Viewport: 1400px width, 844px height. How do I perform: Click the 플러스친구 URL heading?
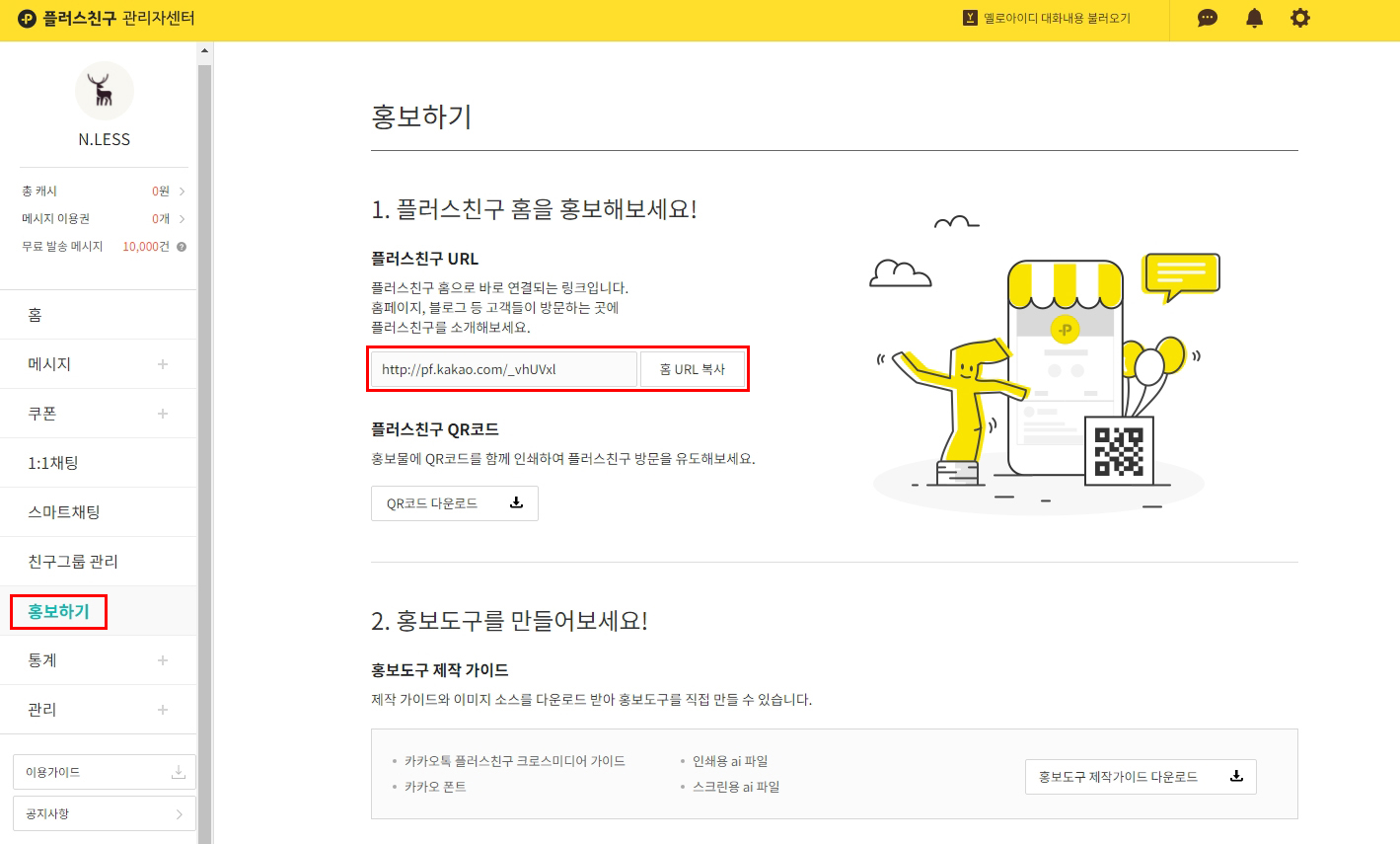pos(424,259)
